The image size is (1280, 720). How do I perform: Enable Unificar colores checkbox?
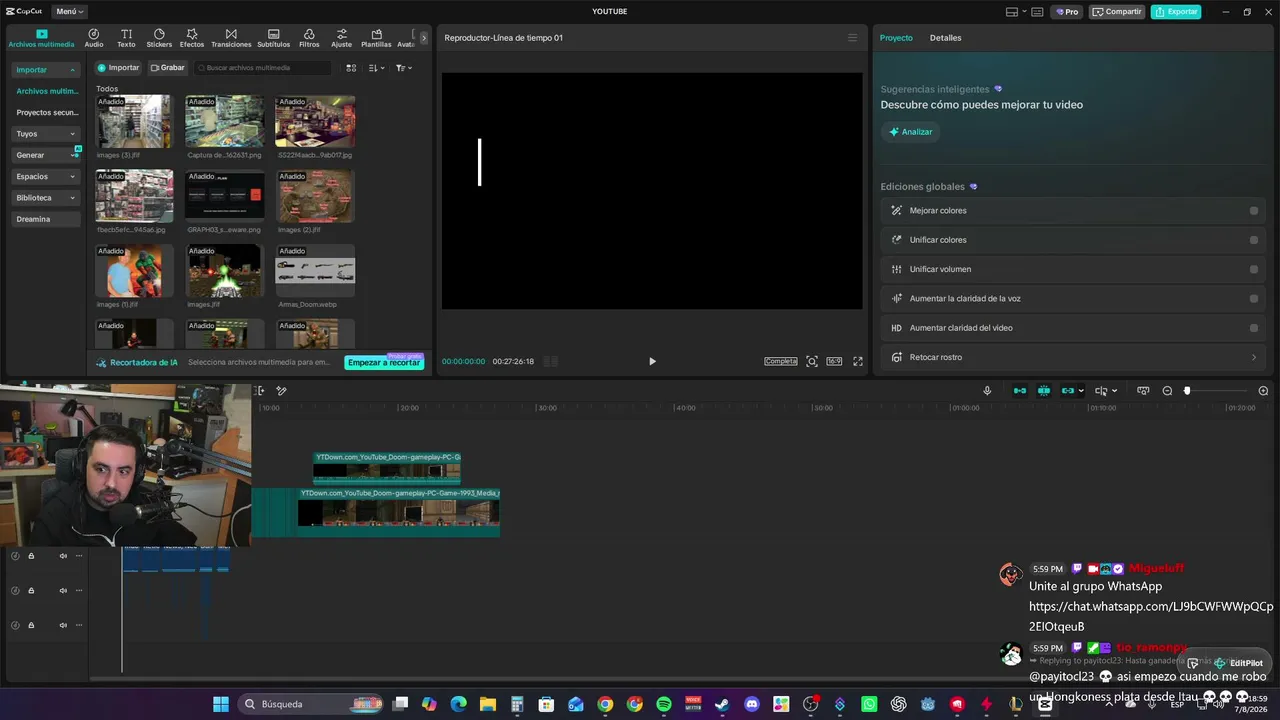click(x=1254, y=240)
